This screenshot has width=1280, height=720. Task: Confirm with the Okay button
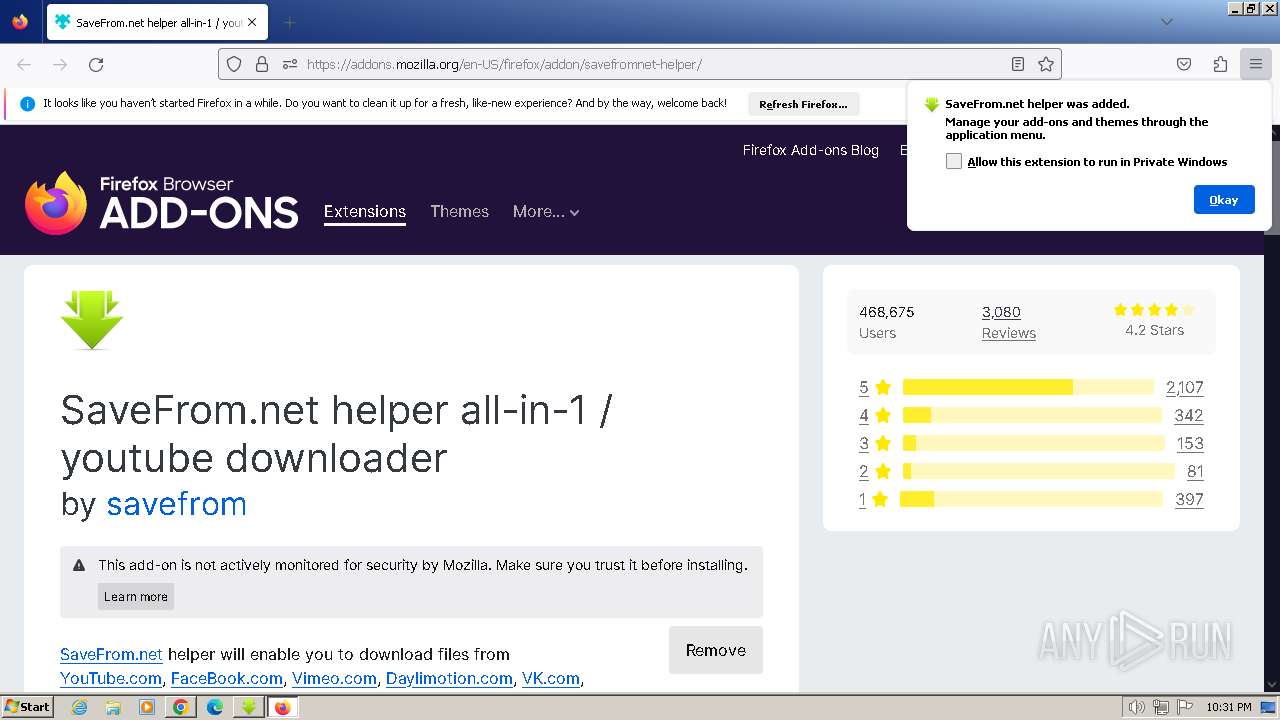point(1224,200)
